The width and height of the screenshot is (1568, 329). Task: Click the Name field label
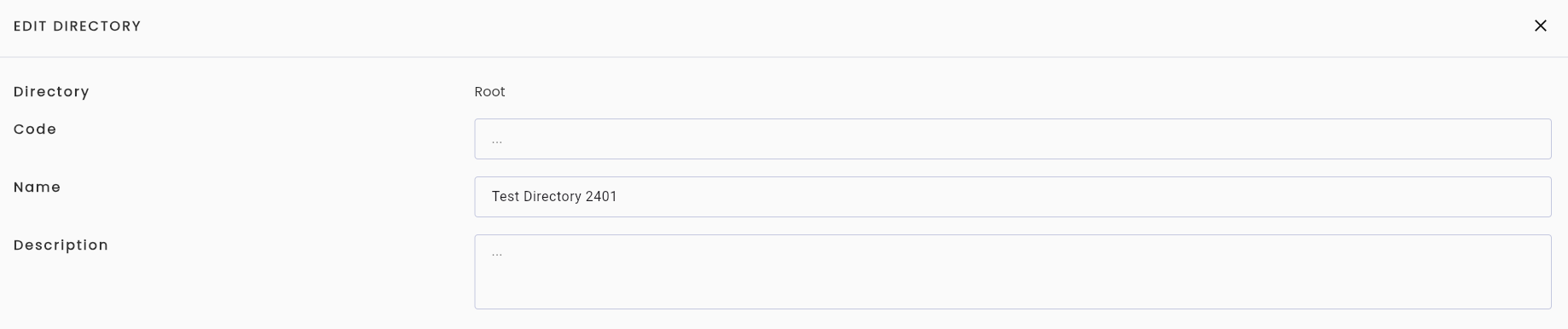pyautogui.click(x=37, y=187)
